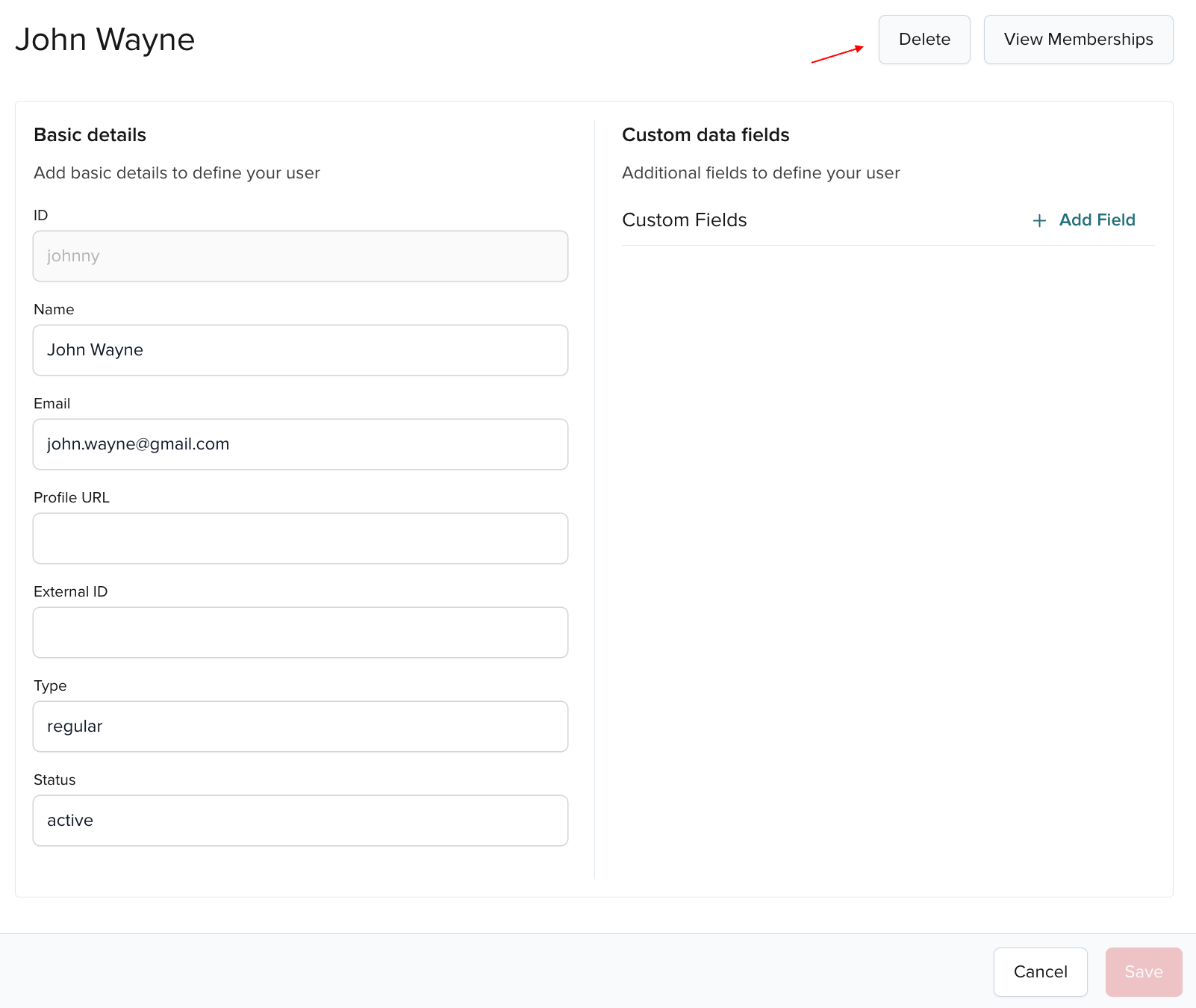
Task: Click the Email label above the field
Action: tap(52, 404)
